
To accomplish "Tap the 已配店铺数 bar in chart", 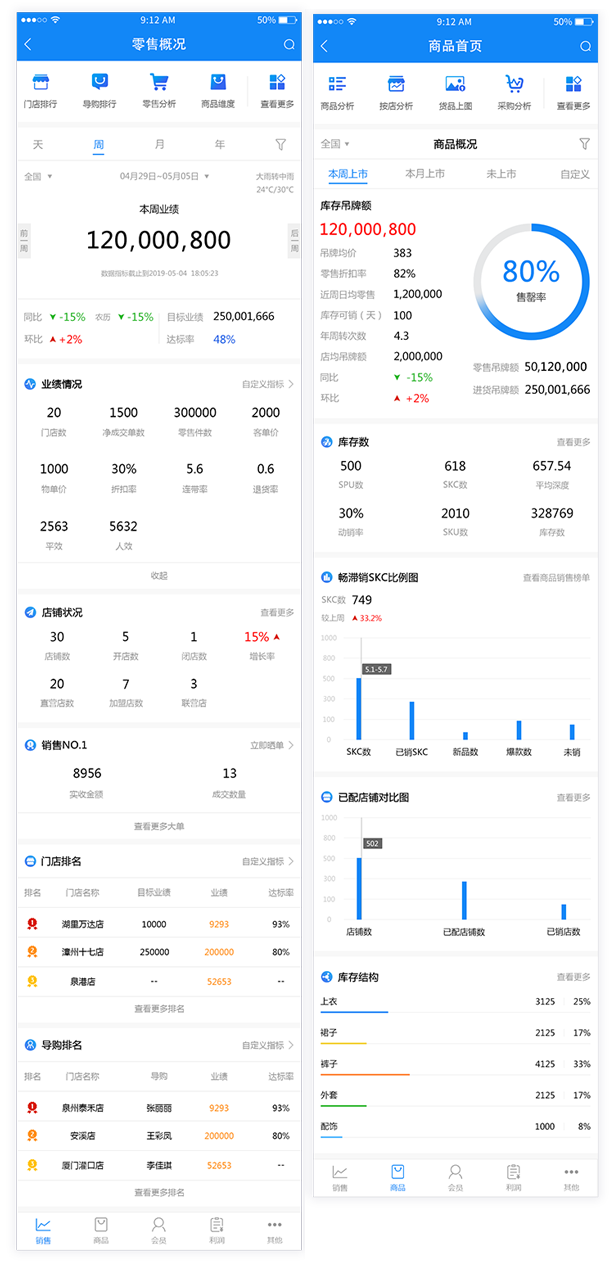I will point(464,900).
